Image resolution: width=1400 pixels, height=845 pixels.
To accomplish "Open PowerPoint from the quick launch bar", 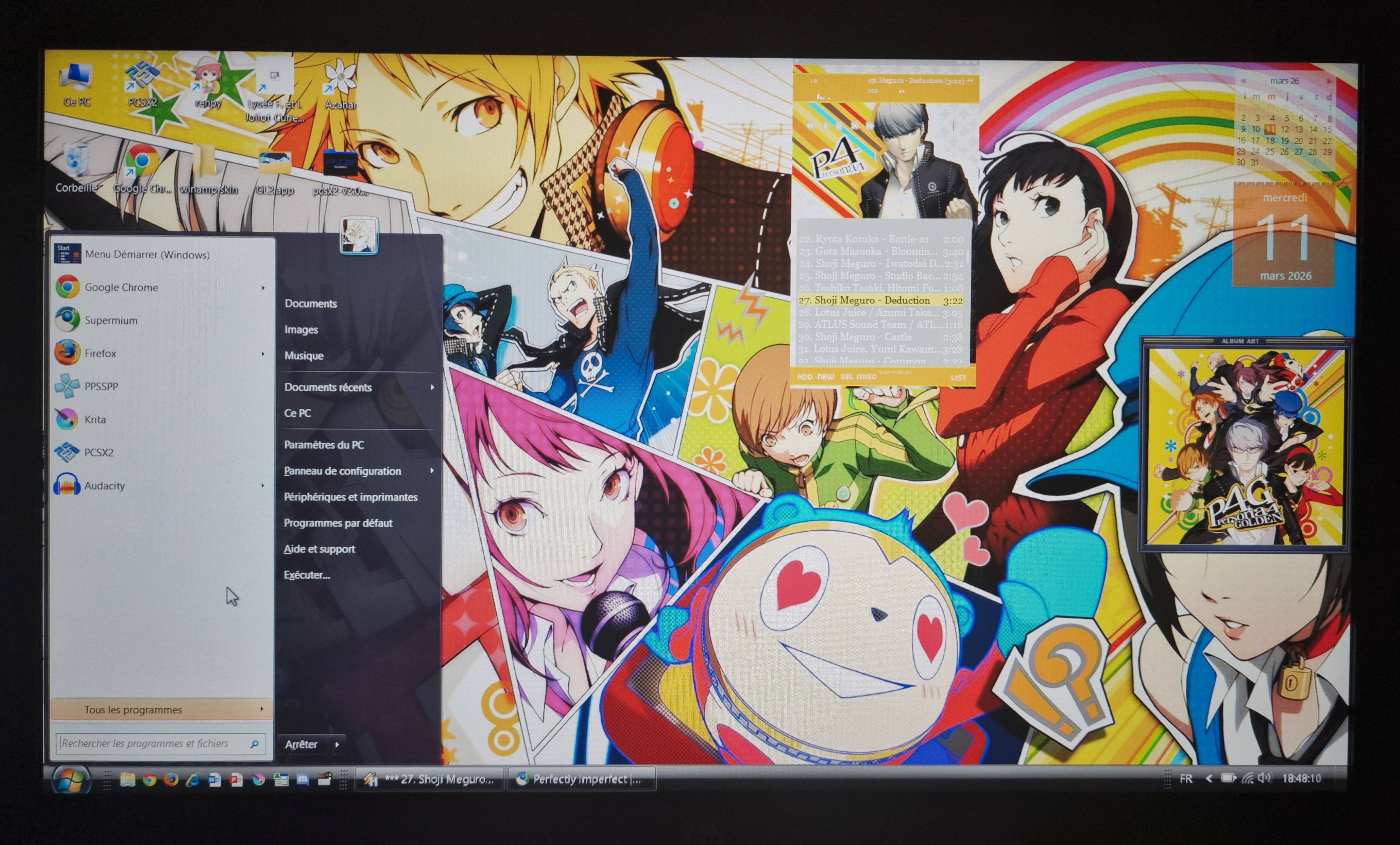I will tap(236, 780).
